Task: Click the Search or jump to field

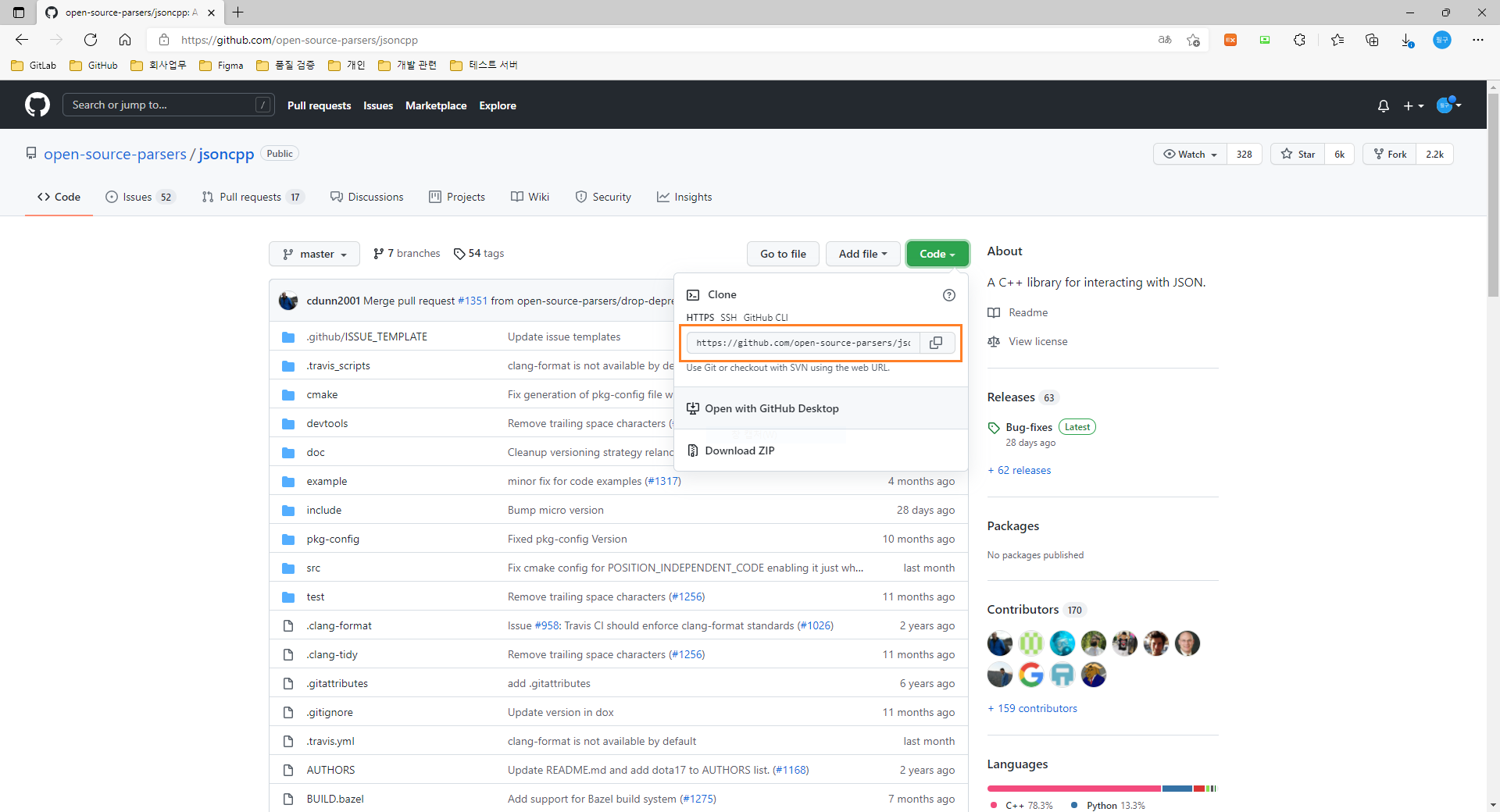Action: click(168, 105)
